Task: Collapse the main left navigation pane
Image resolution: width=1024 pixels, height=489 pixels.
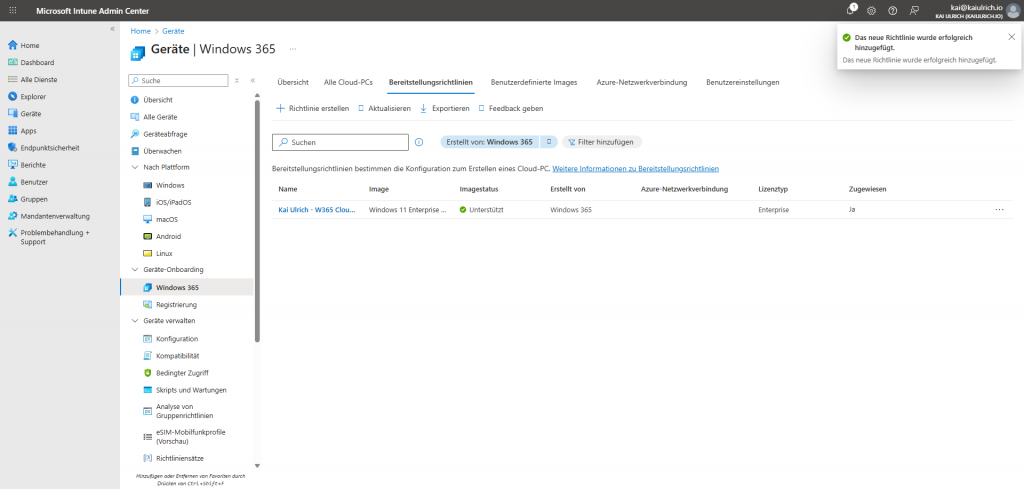Action: click(x=112, y=28)
